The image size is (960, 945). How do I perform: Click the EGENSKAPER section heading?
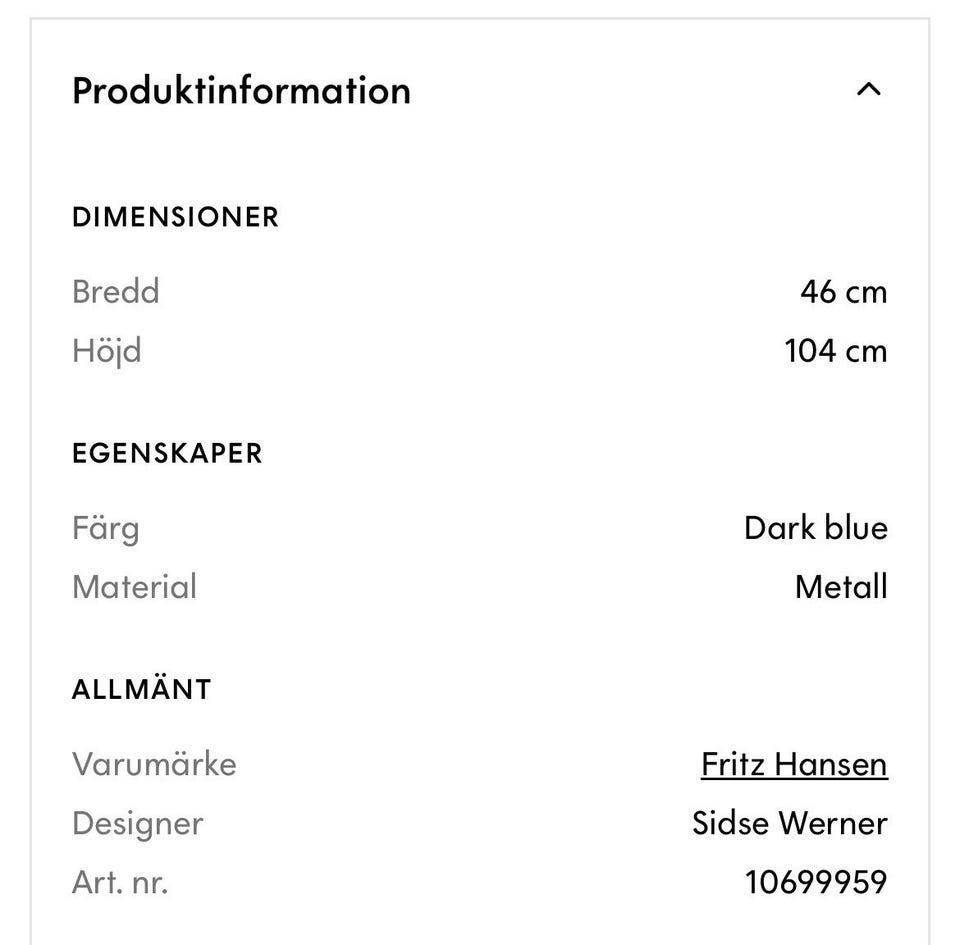tap(167, 453)
